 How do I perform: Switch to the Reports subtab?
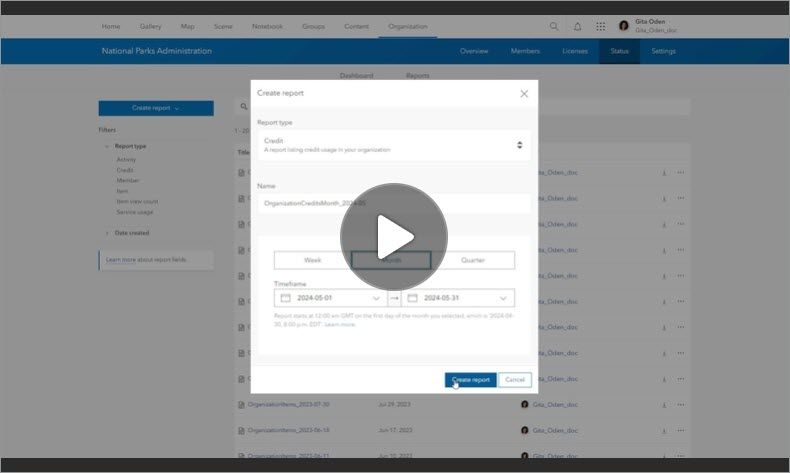point(418,76)
